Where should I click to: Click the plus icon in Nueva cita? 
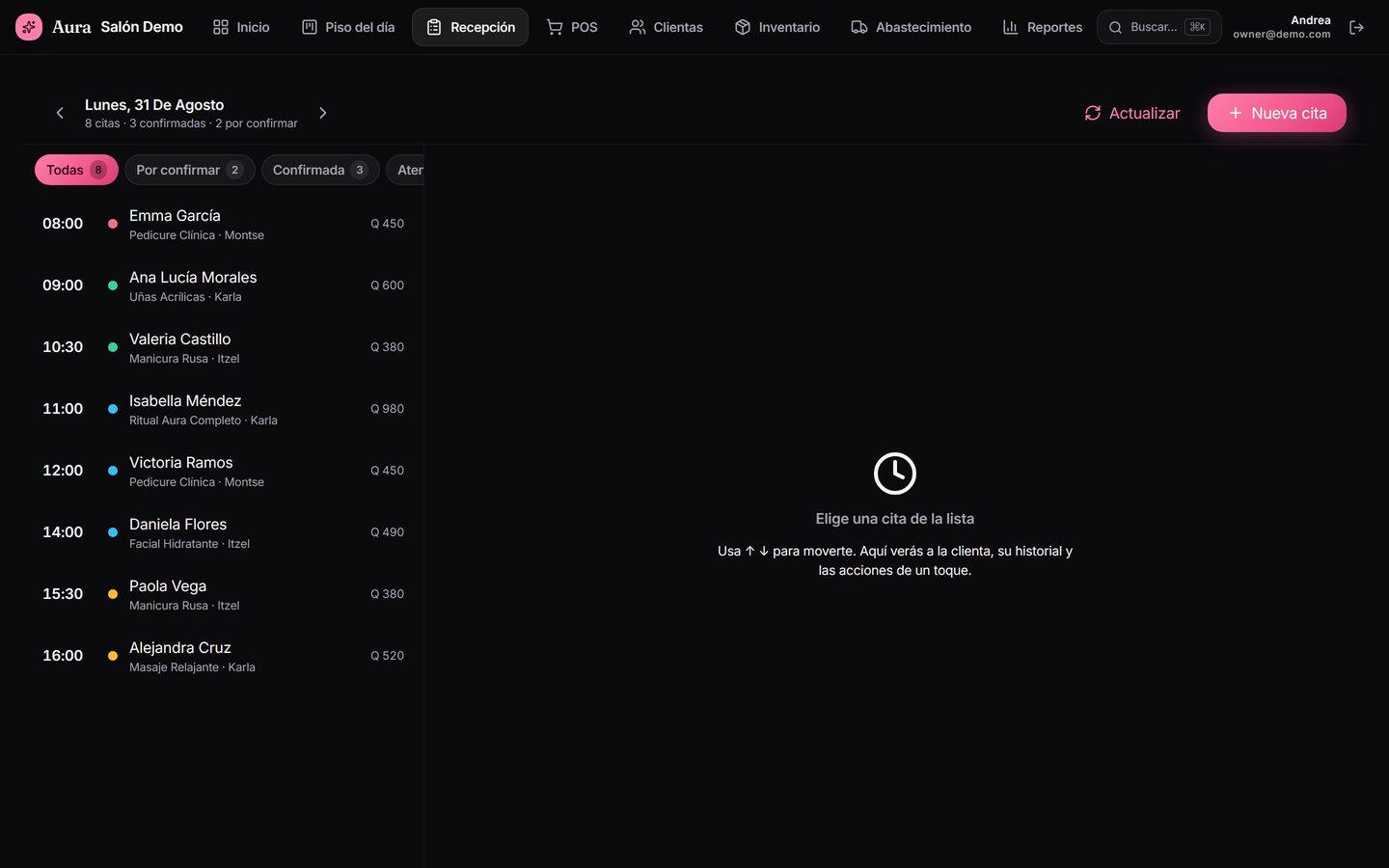[1235, 113]
